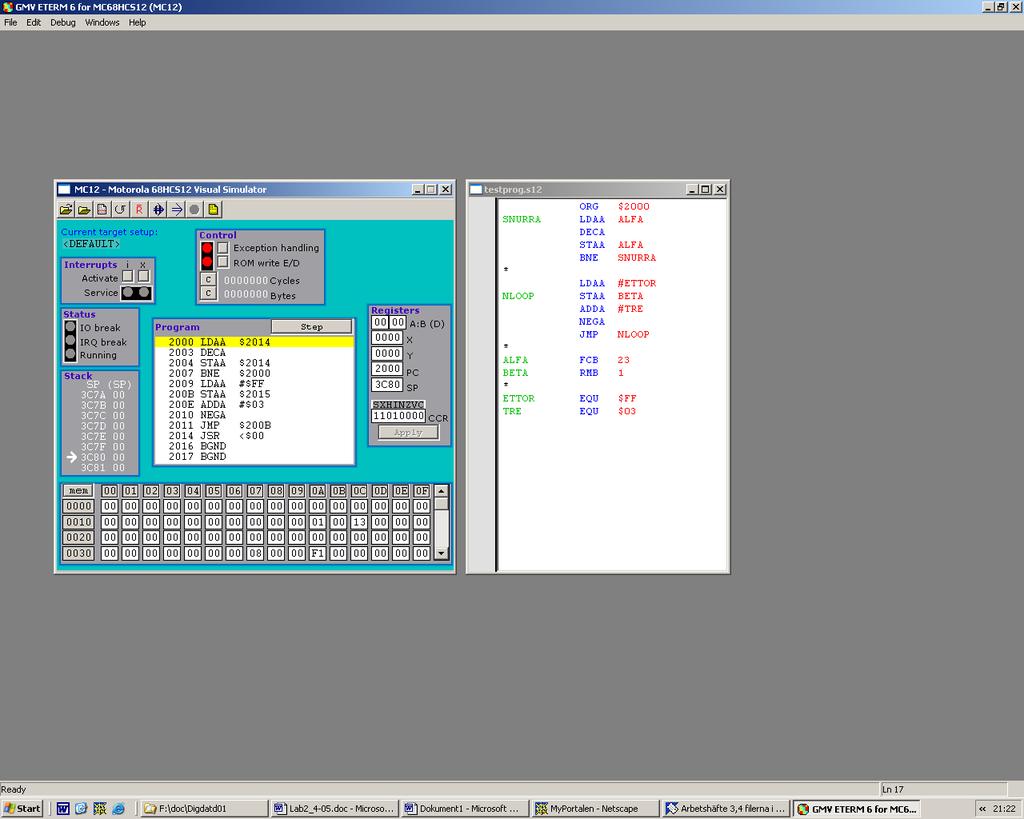This screenshot has height=819, width=1024.
Task: Click the red R reset toolbar icon
Action: (x=139, y=210)
